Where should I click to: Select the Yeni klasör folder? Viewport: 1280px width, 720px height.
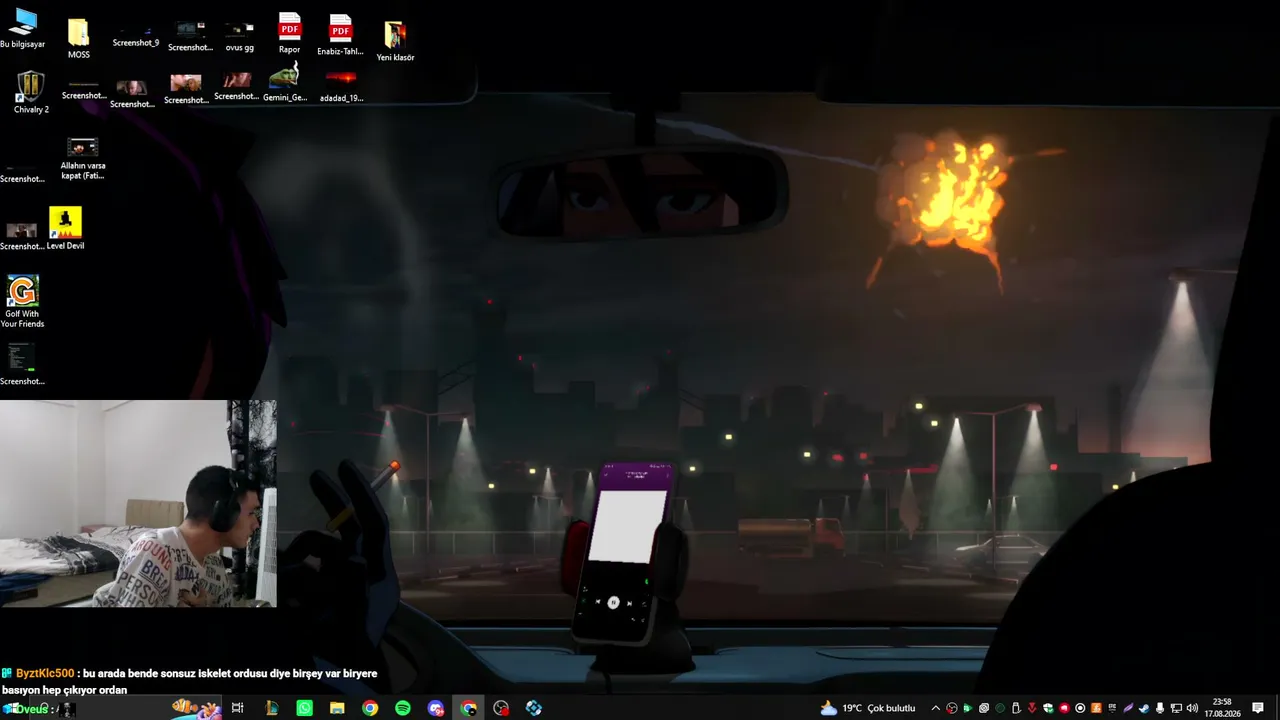(x=395, y=40)
